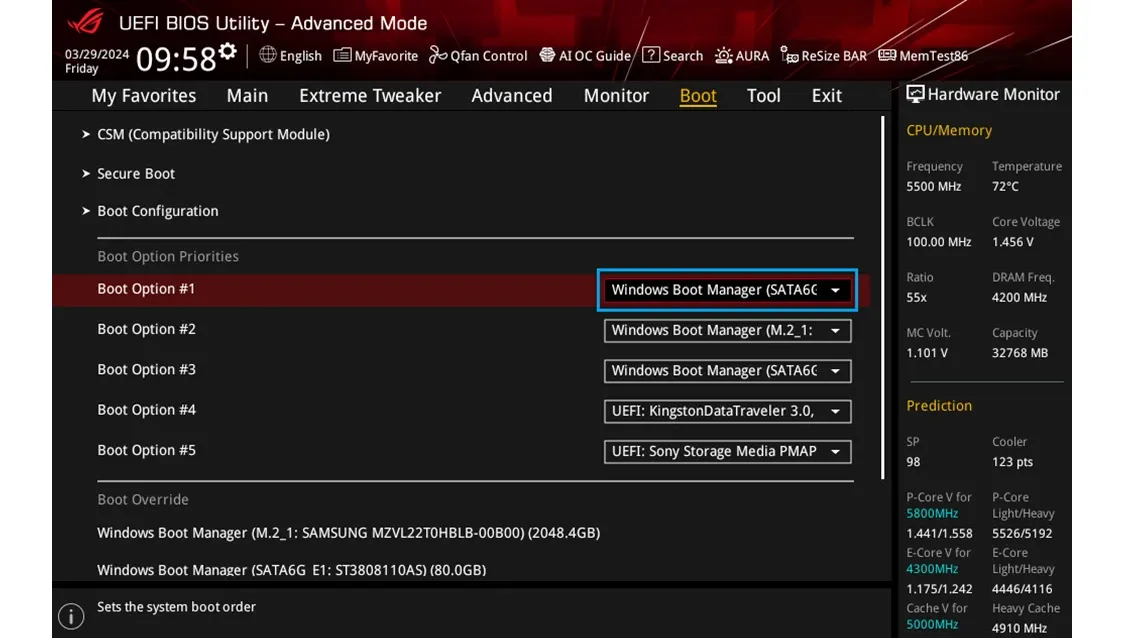Click the 32768 MB capacity value
Screen dimensions: 1131x638
pyautogui.click(x=1020, y=353)
